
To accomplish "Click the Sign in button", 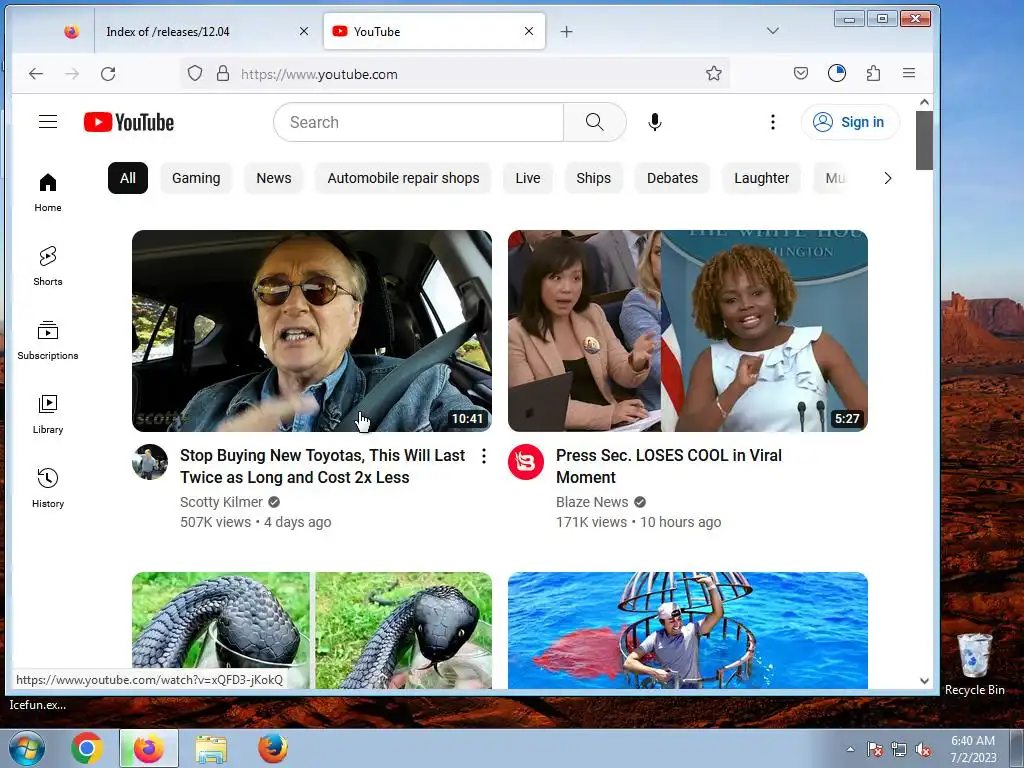I will point(850,122).
